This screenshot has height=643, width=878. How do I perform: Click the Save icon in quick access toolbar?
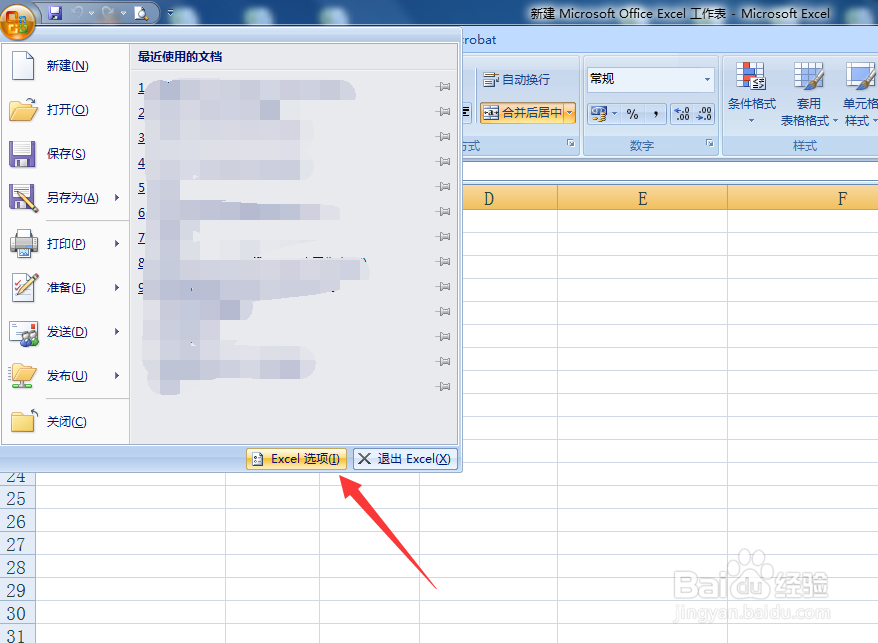click(x=55, y=13)
